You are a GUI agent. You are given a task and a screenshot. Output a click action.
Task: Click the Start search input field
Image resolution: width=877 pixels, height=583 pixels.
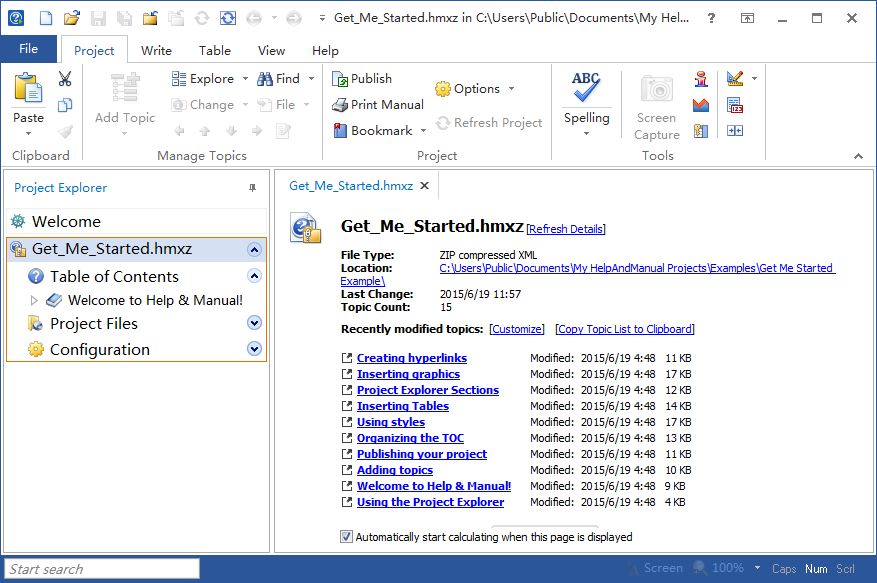(x=101, y=569)
